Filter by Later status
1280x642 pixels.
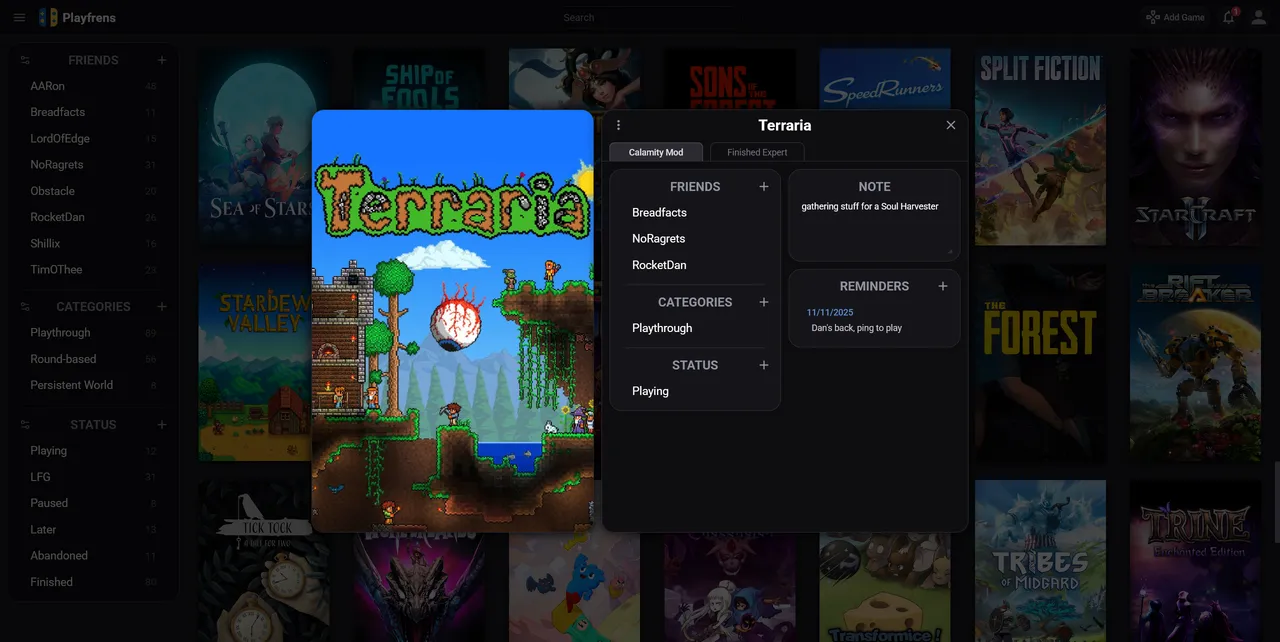[93, 530]
